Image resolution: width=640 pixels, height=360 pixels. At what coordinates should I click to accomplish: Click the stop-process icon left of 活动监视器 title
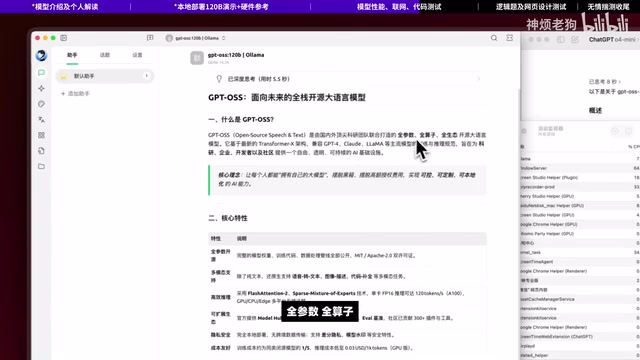pos(524,131)
